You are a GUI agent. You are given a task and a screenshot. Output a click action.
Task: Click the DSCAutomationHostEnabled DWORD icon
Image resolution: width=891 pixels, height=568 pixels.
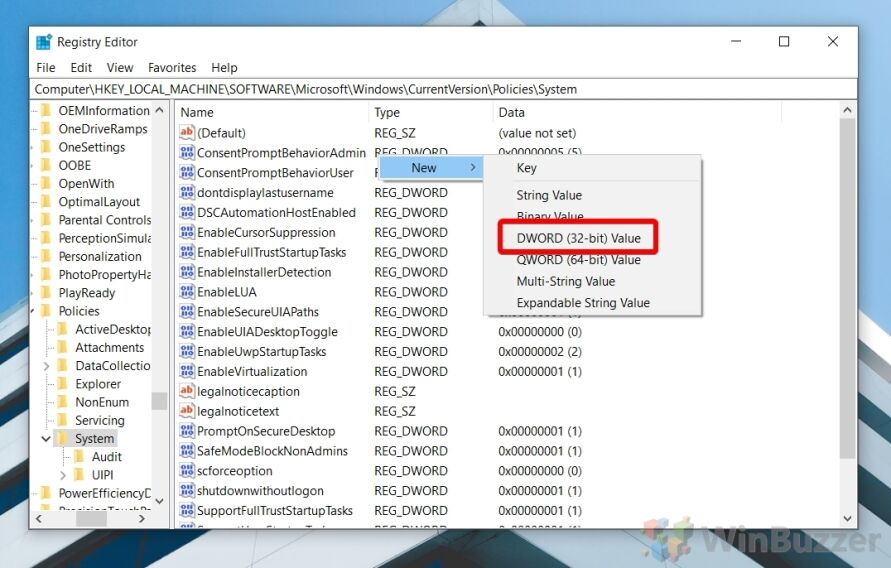pyautogui.click(x=186, y=212)
